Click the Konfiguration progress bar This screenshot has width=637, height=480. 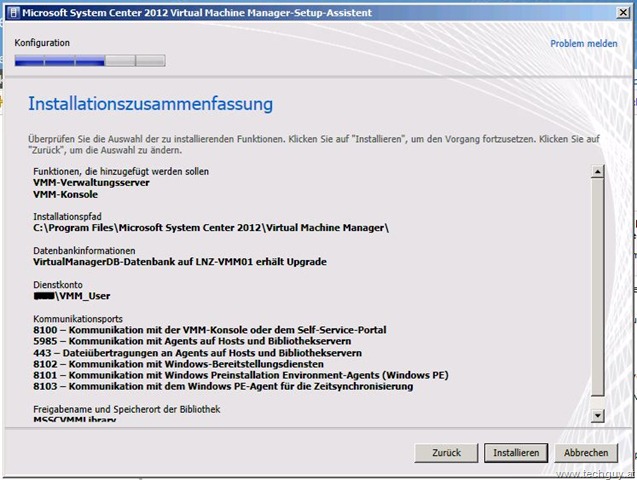pyautogui.click(x=90, y=61)
